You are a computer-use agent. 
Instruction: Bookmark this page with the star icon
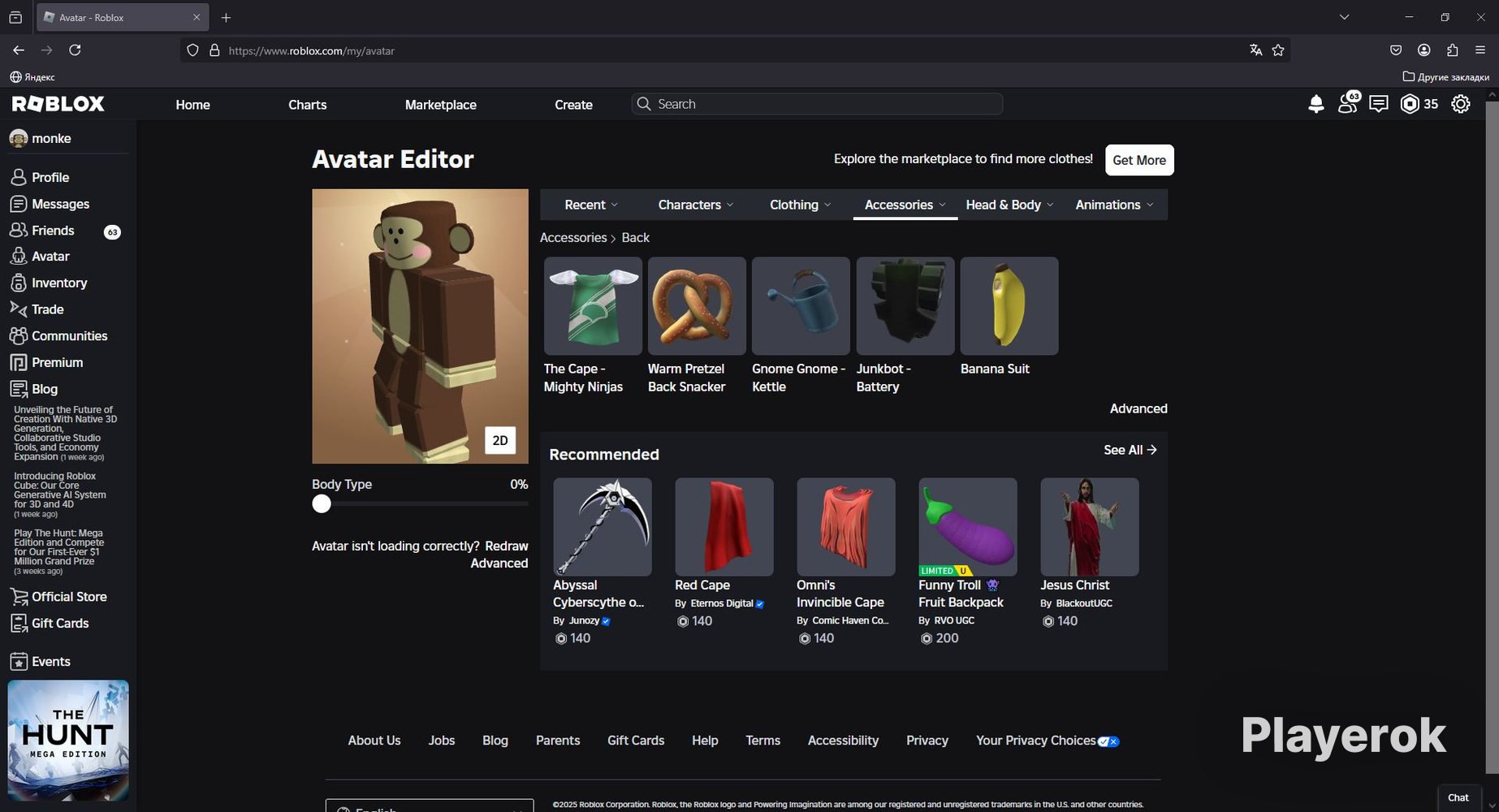(x=1278, y=50)
